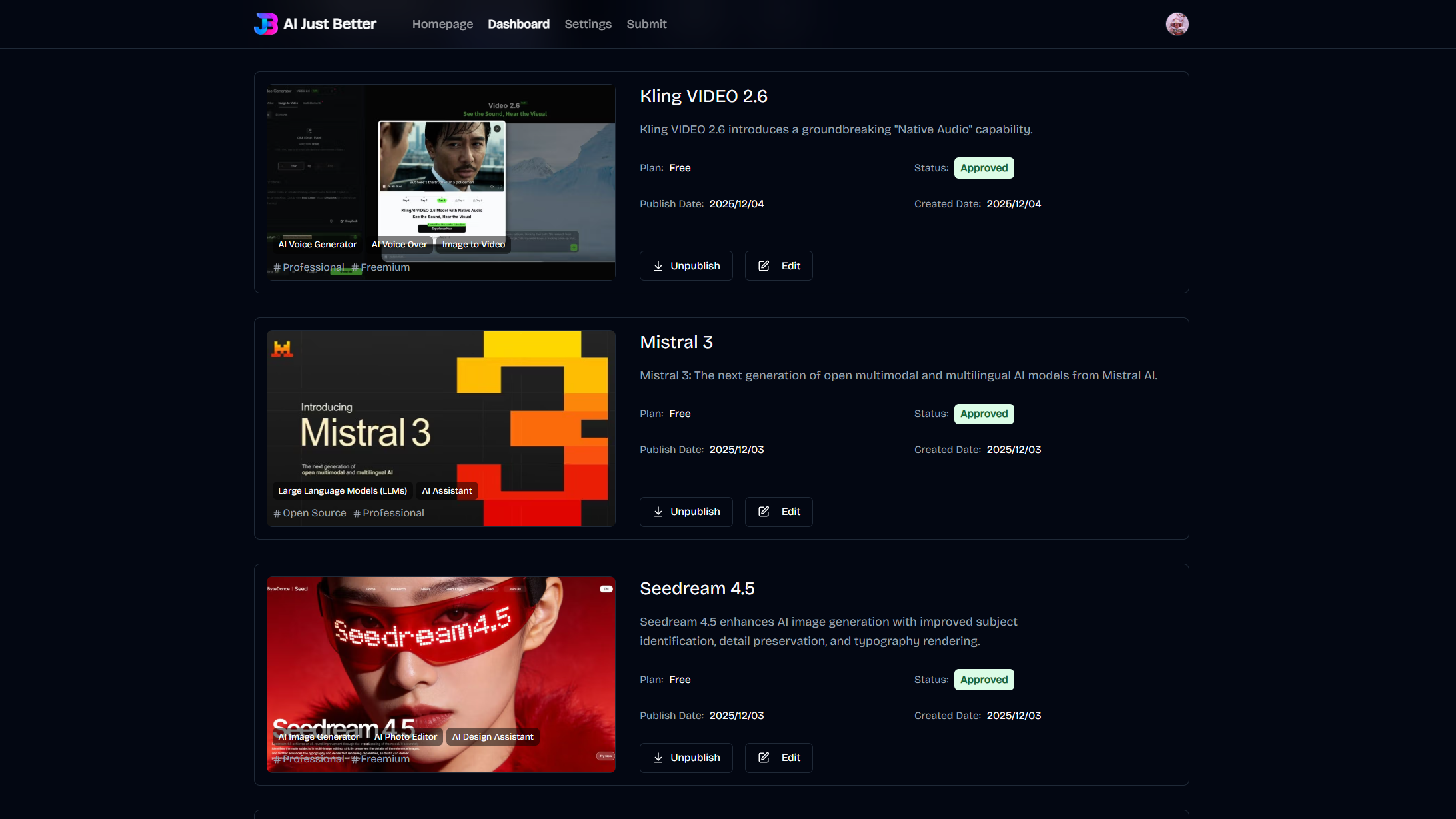
Task: Open the user avatar profile menu
Action: [x=1177, y=24]
